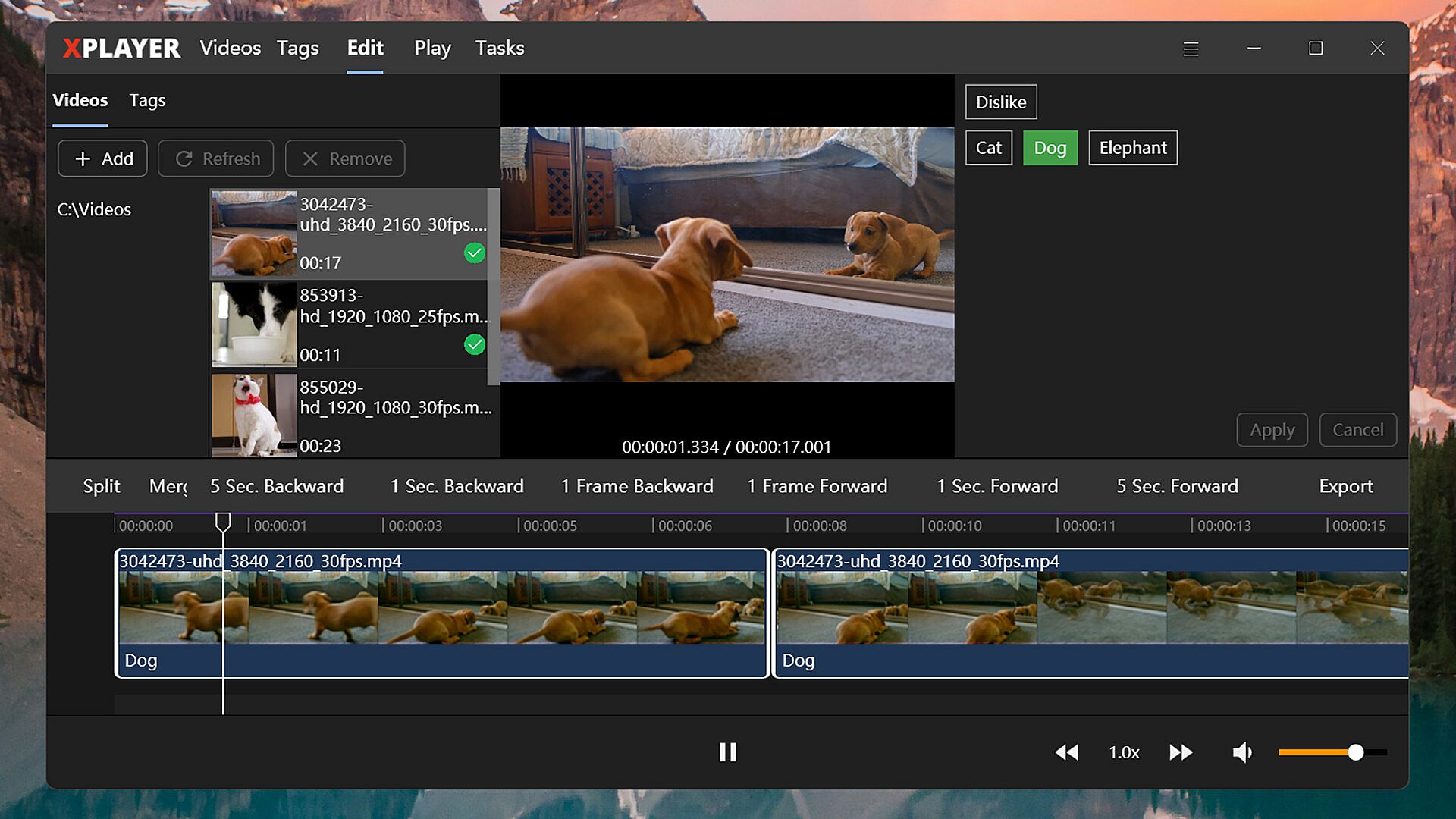Adjust the volume slider handle
Viewport: 1456px width, 819px height.
[x=1356, y=752]
